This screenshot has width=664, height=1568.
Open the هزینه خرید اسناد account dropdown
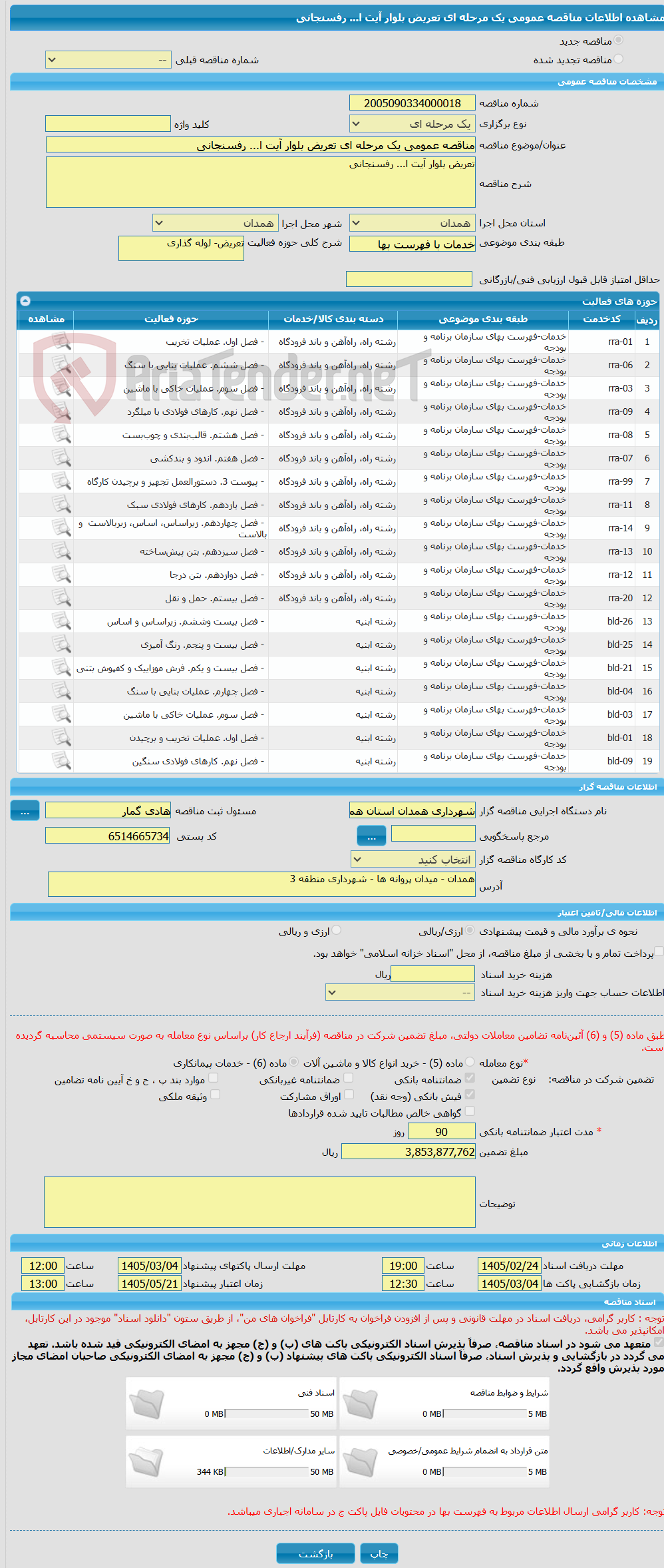point(401,993)
